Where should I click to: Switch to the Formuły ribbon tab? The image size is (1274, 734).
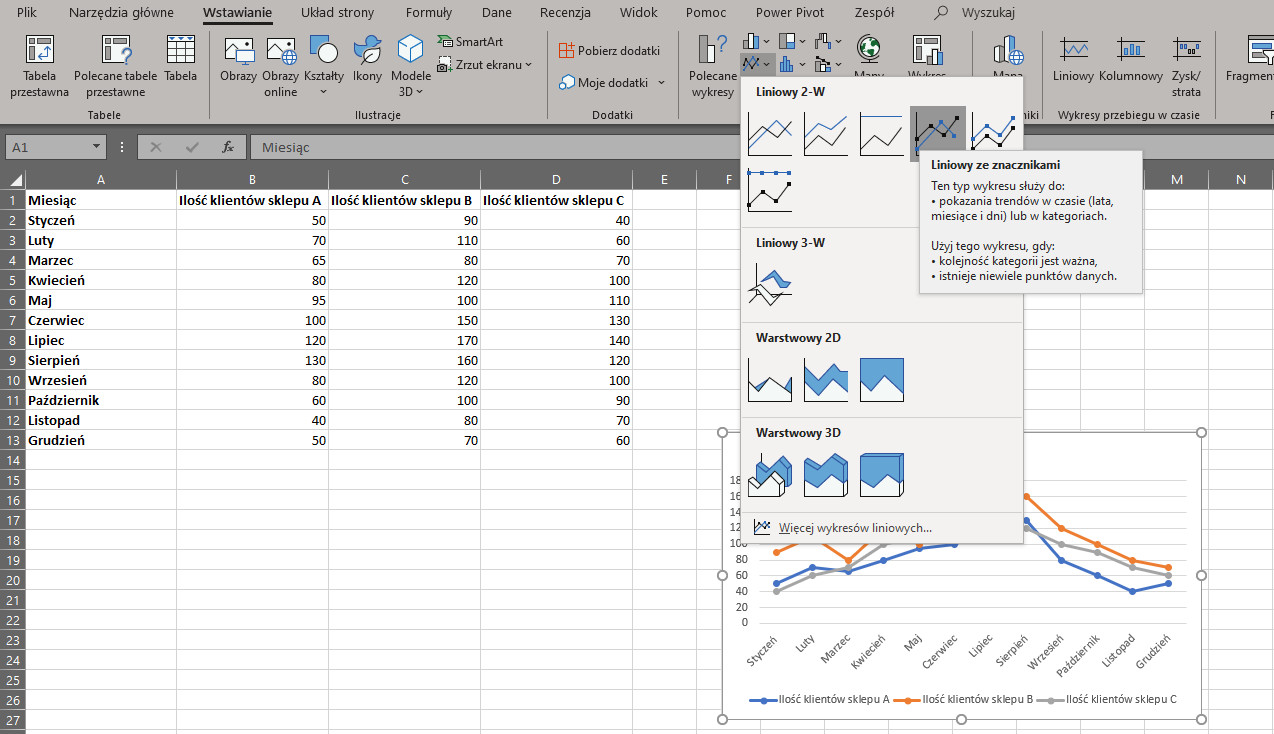click(x=428, y=13)
